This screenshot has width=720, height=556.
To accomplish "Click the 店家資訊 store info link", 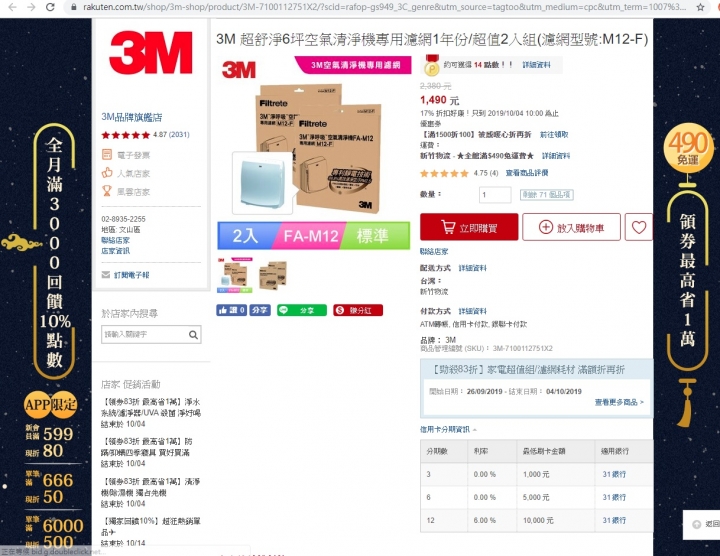I will (115, 251).
